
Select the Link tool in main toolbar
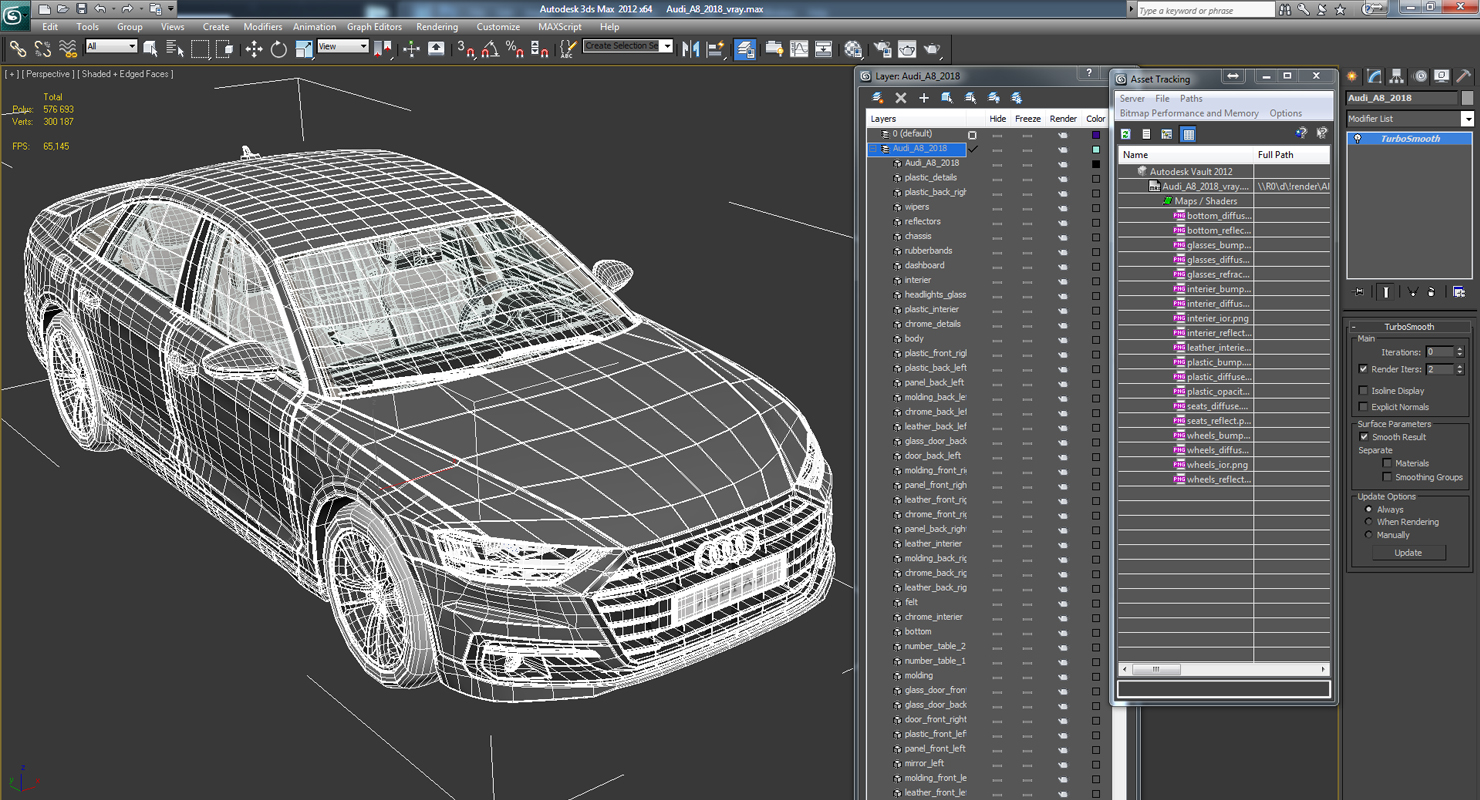[x=18, y=48]
